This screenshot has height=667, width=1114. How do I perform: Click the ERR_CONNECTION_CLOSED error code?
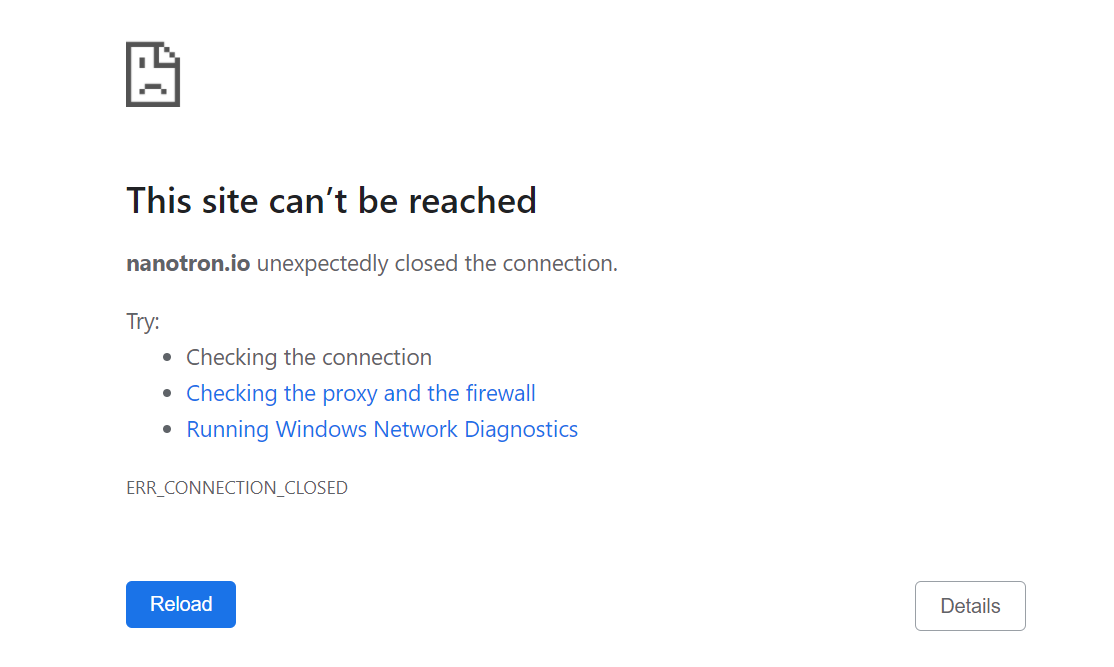[x=236, y=488]
